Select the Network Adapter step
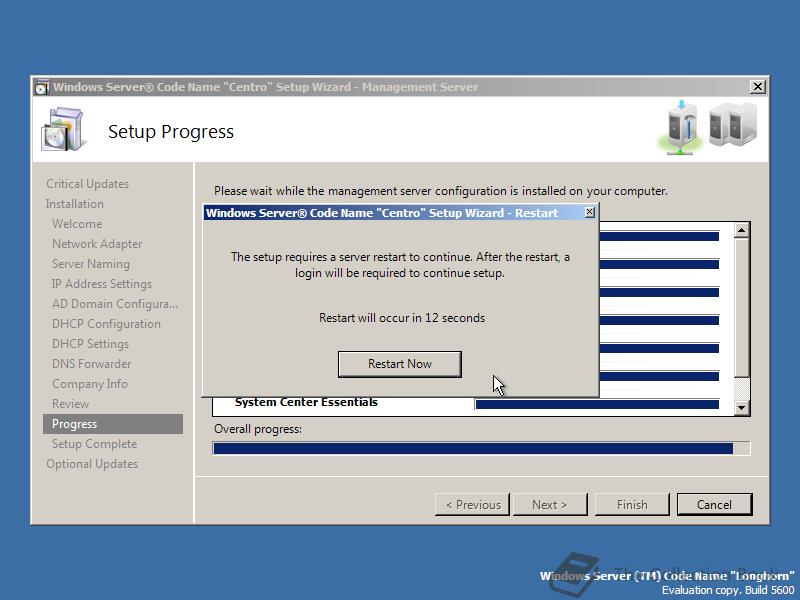 [x=97, y=244]
